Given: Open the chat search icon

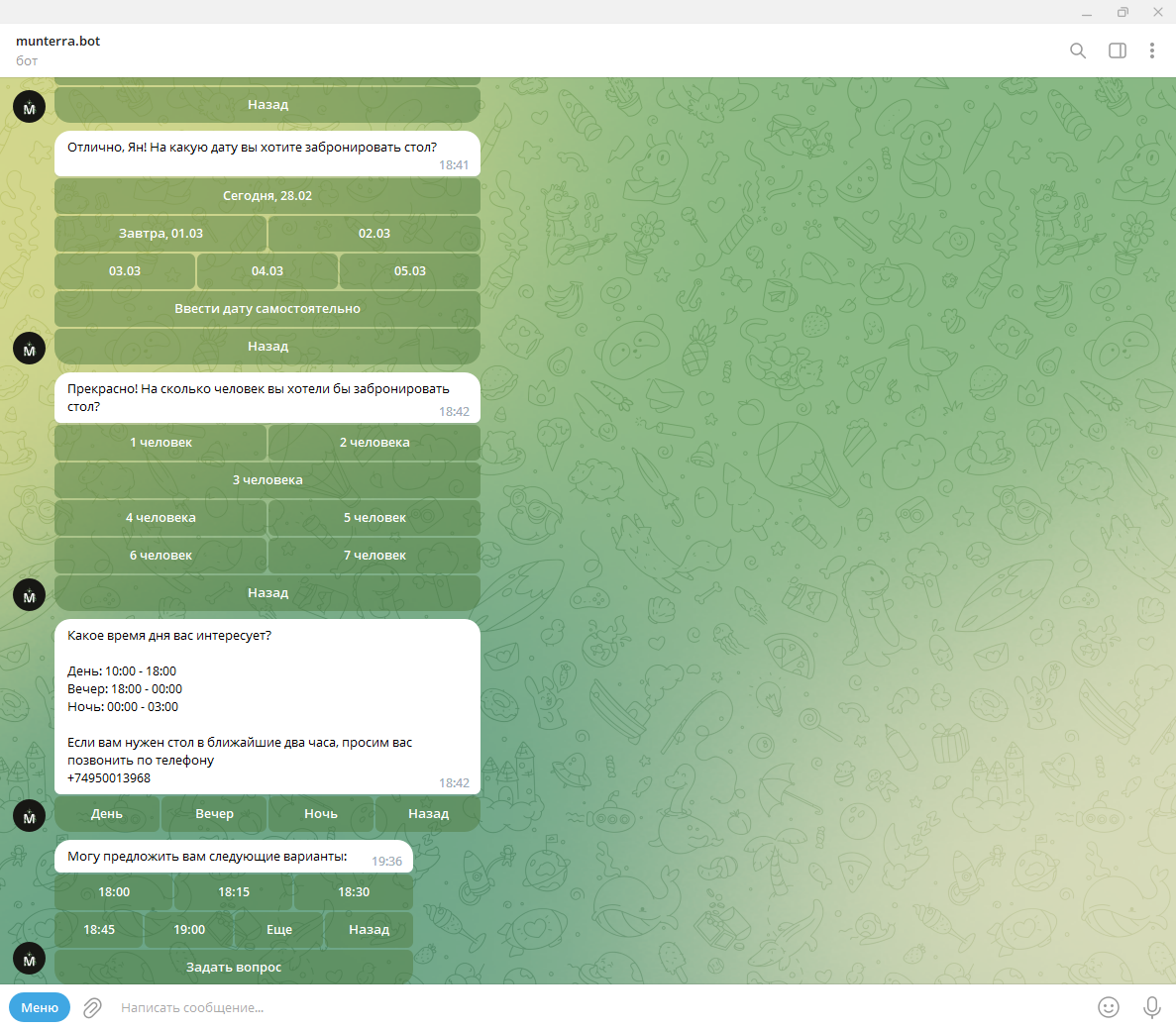Looking at the screenshot, I should [1078, 51].
